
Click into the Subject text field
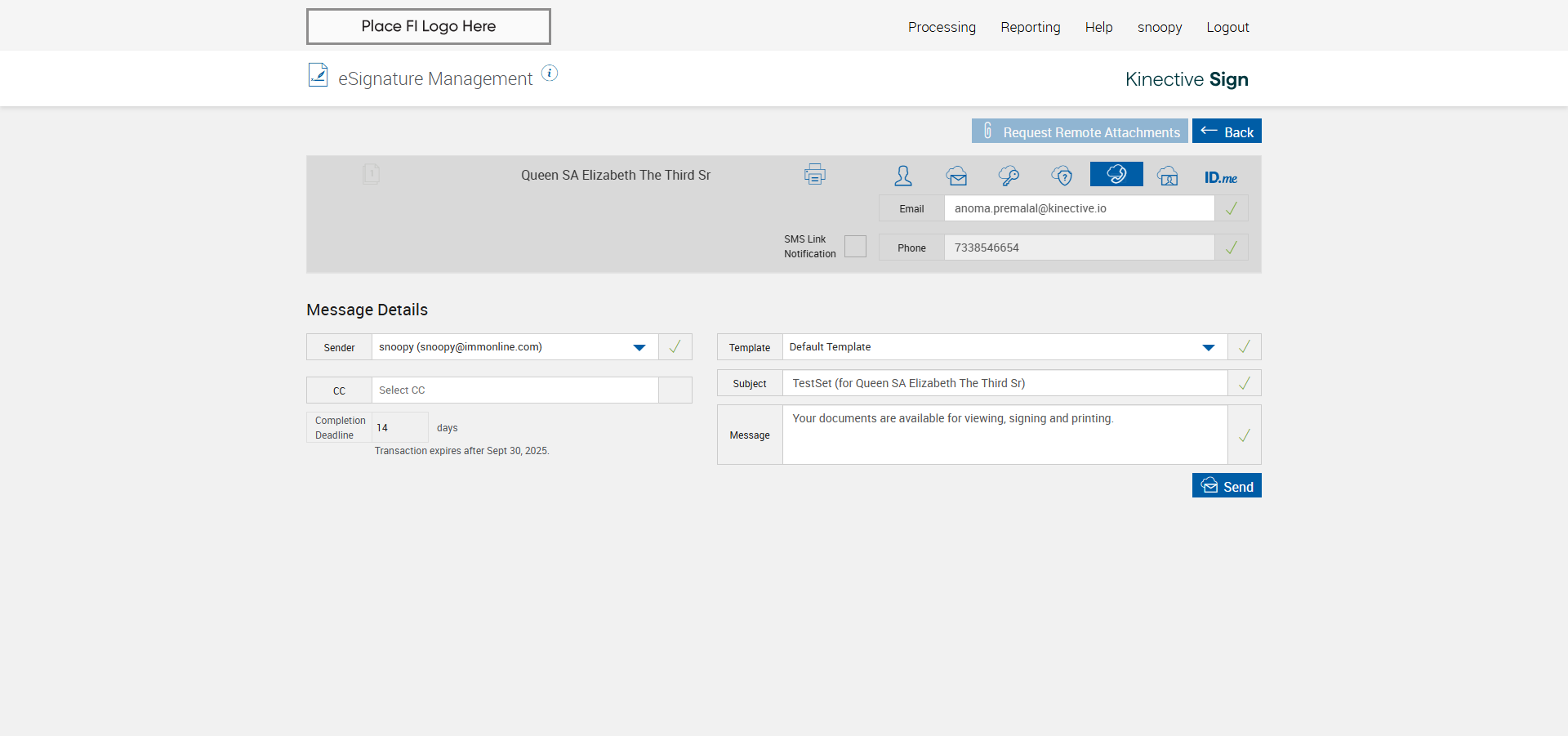tap(1004, 383)
